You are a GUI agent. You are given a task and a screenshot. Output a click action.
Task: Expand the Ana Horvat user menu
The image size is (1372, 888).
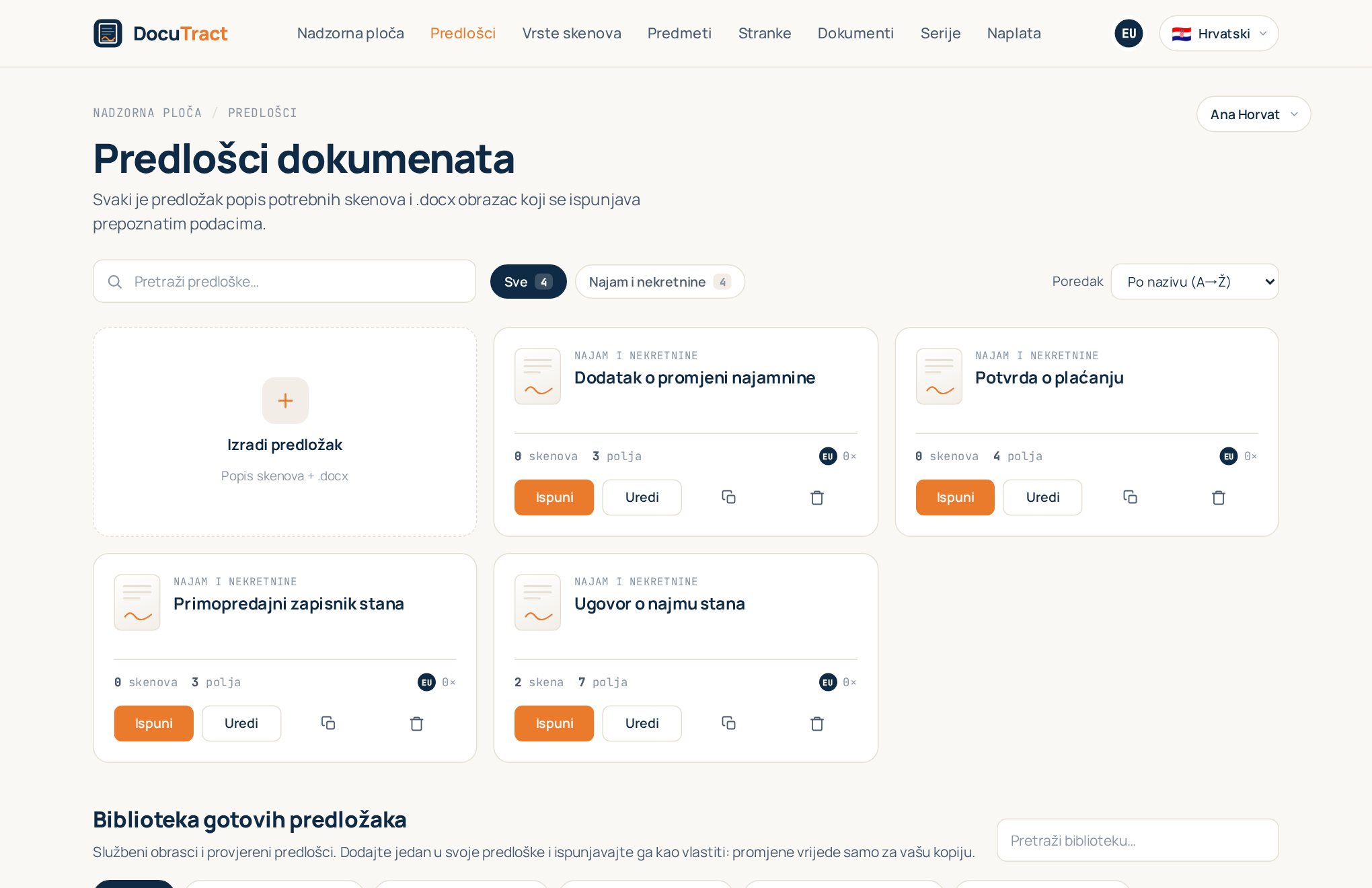(x=1254, y=114)
